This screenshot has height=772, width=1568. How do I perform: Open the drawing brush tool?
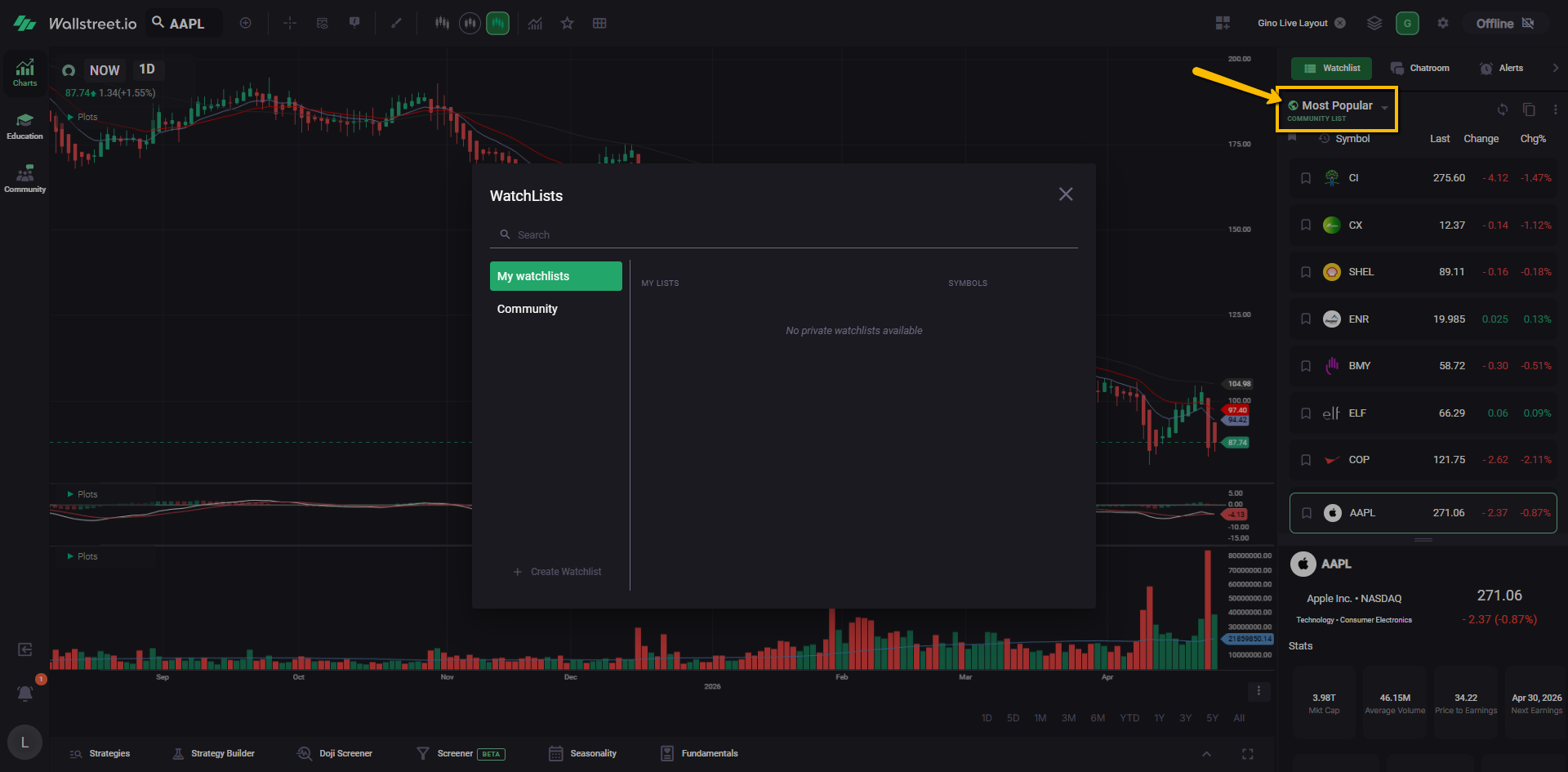click(x=396, y=24)
